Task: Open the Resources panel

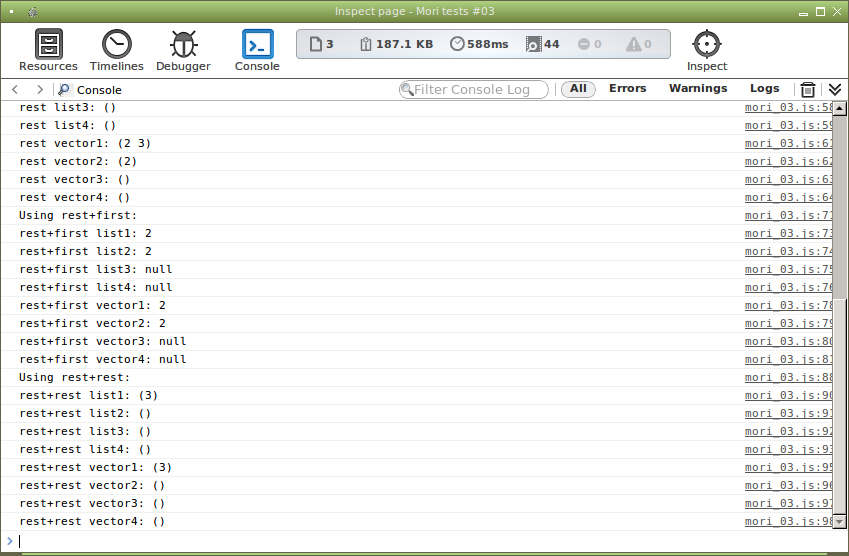Action: pos(48,50)
